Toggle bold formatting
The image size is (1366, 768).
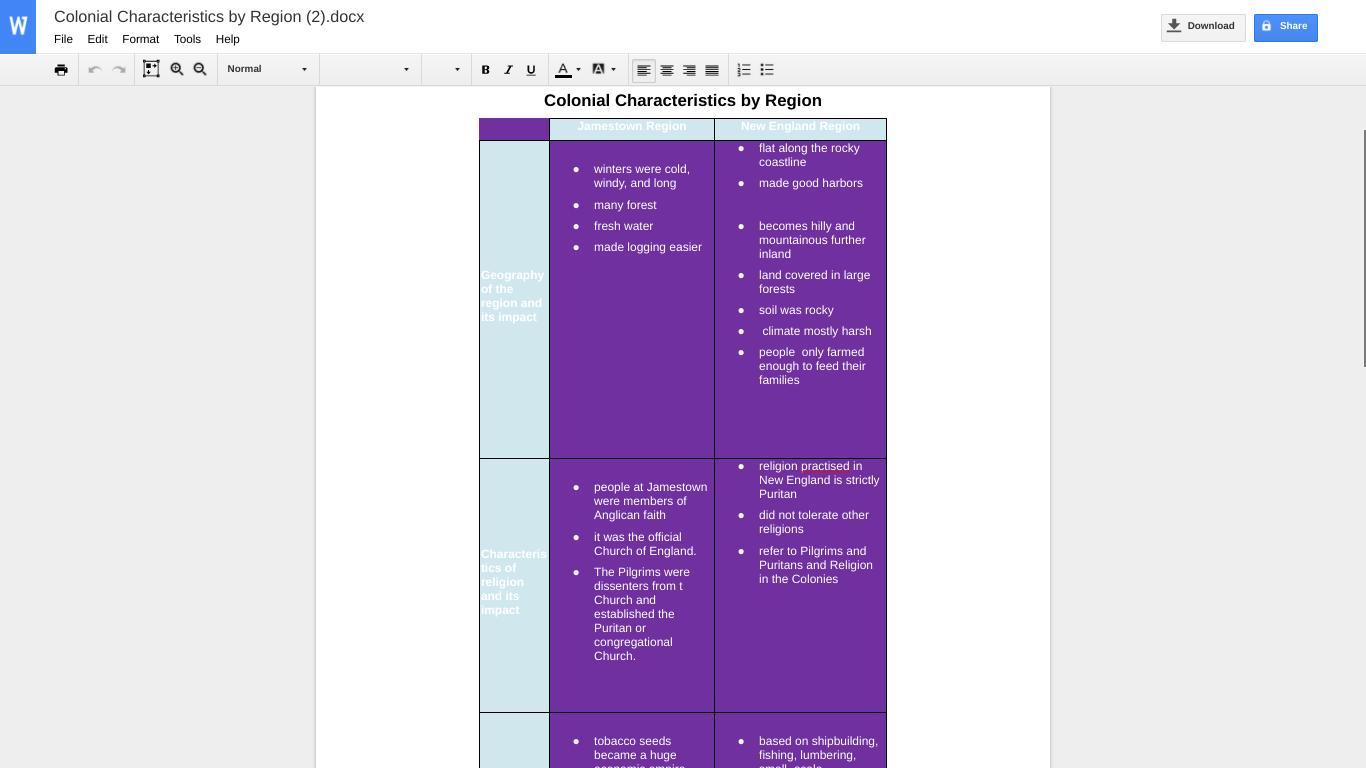(485, 70)
